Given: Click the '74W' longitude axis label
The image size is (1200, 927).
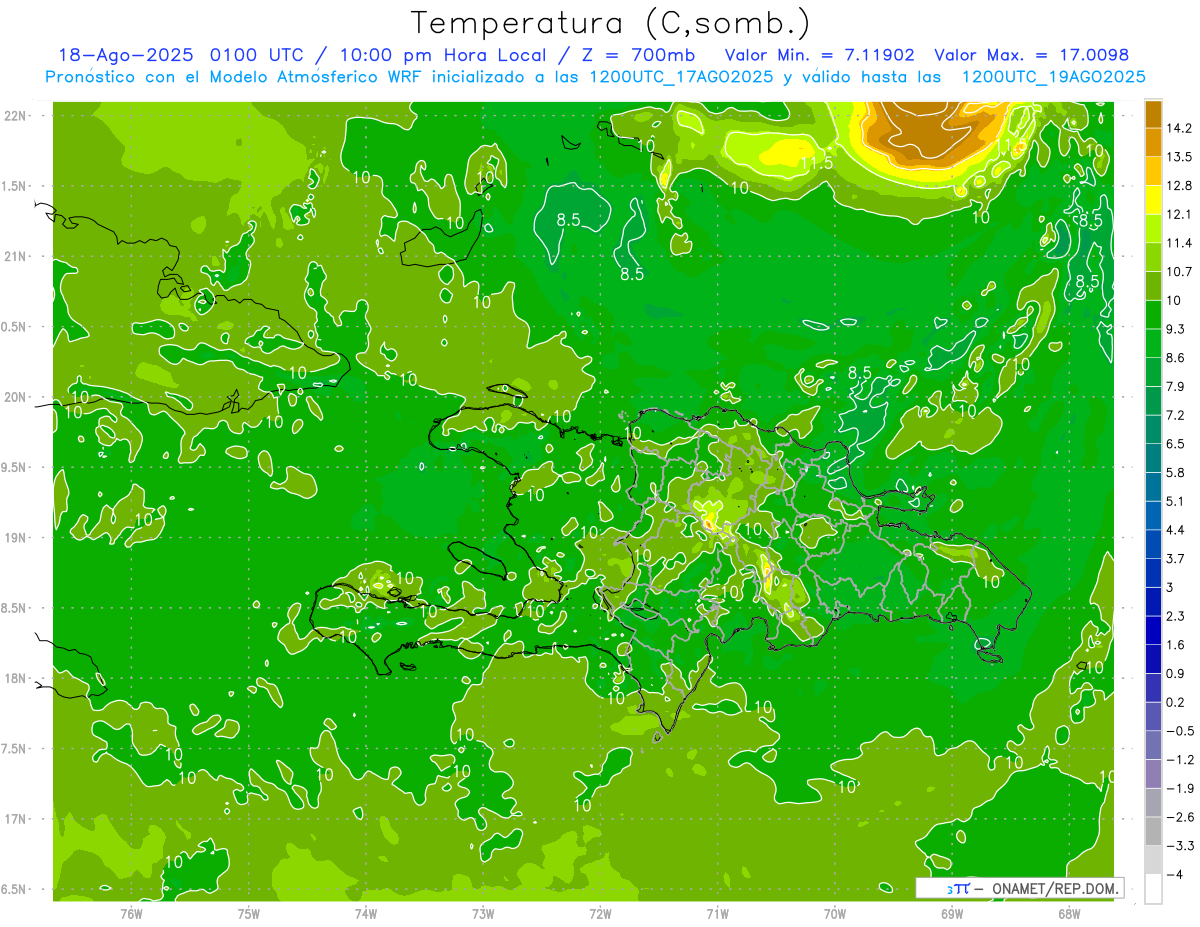Looking at the screenshot, I should tap(365, 913).
